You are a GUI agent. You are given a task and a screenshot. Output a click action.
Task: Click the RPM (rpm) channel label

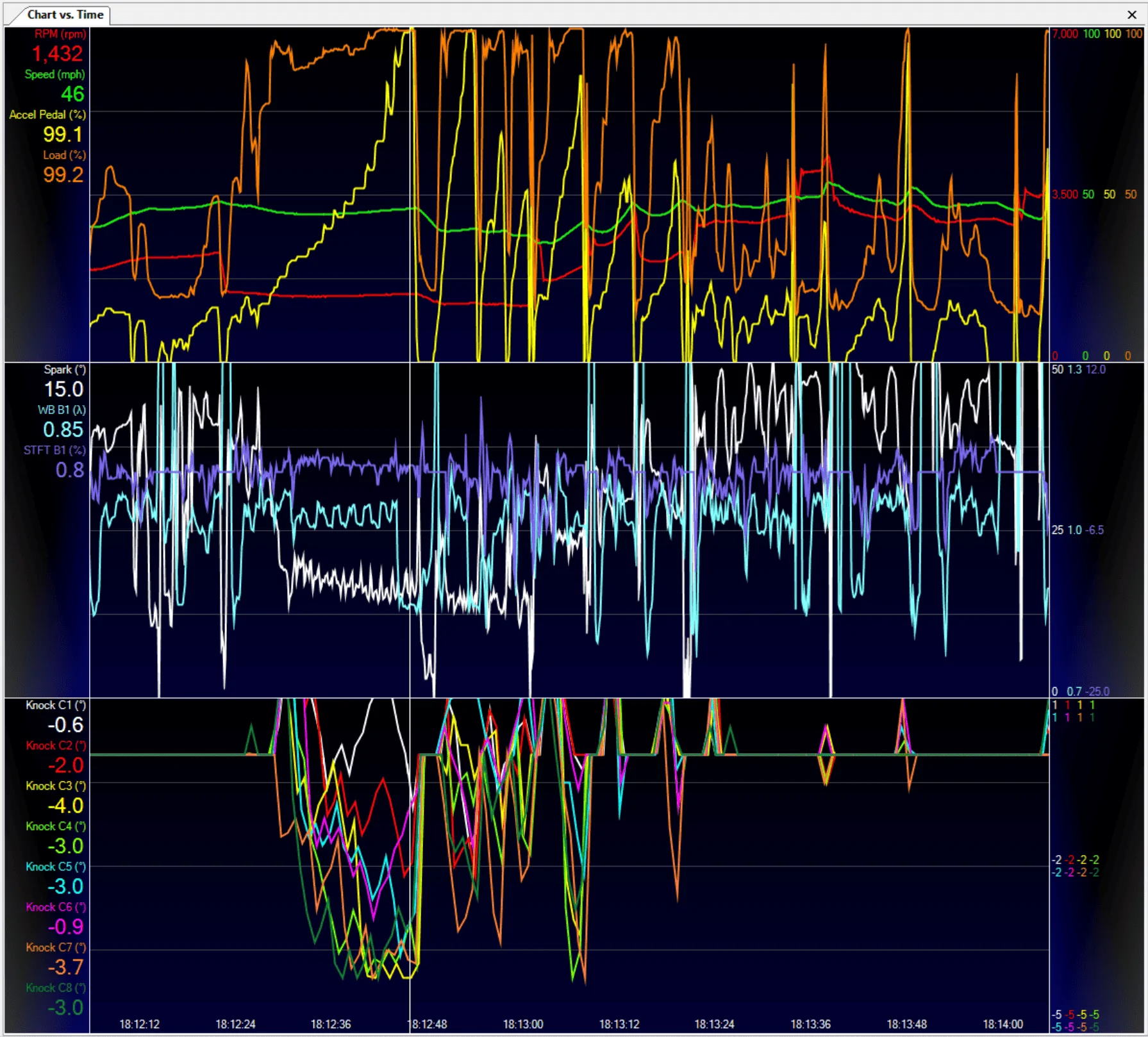(60, 34)
